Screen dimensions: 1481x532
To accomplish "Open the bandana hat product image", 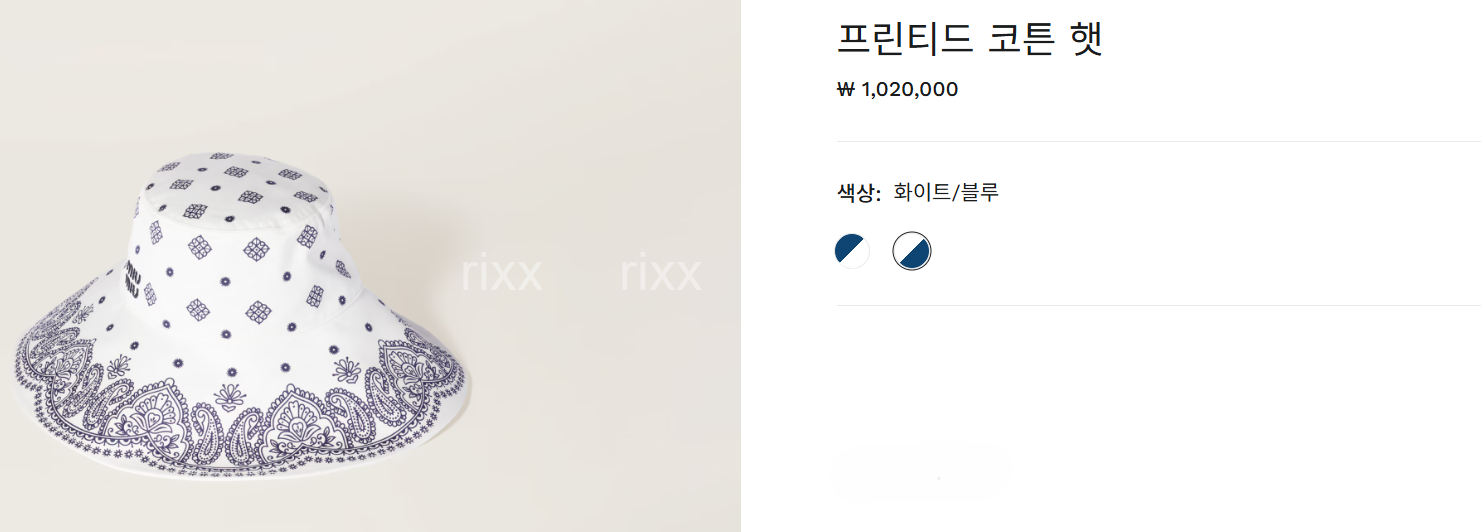I will (x=370, y=266).
